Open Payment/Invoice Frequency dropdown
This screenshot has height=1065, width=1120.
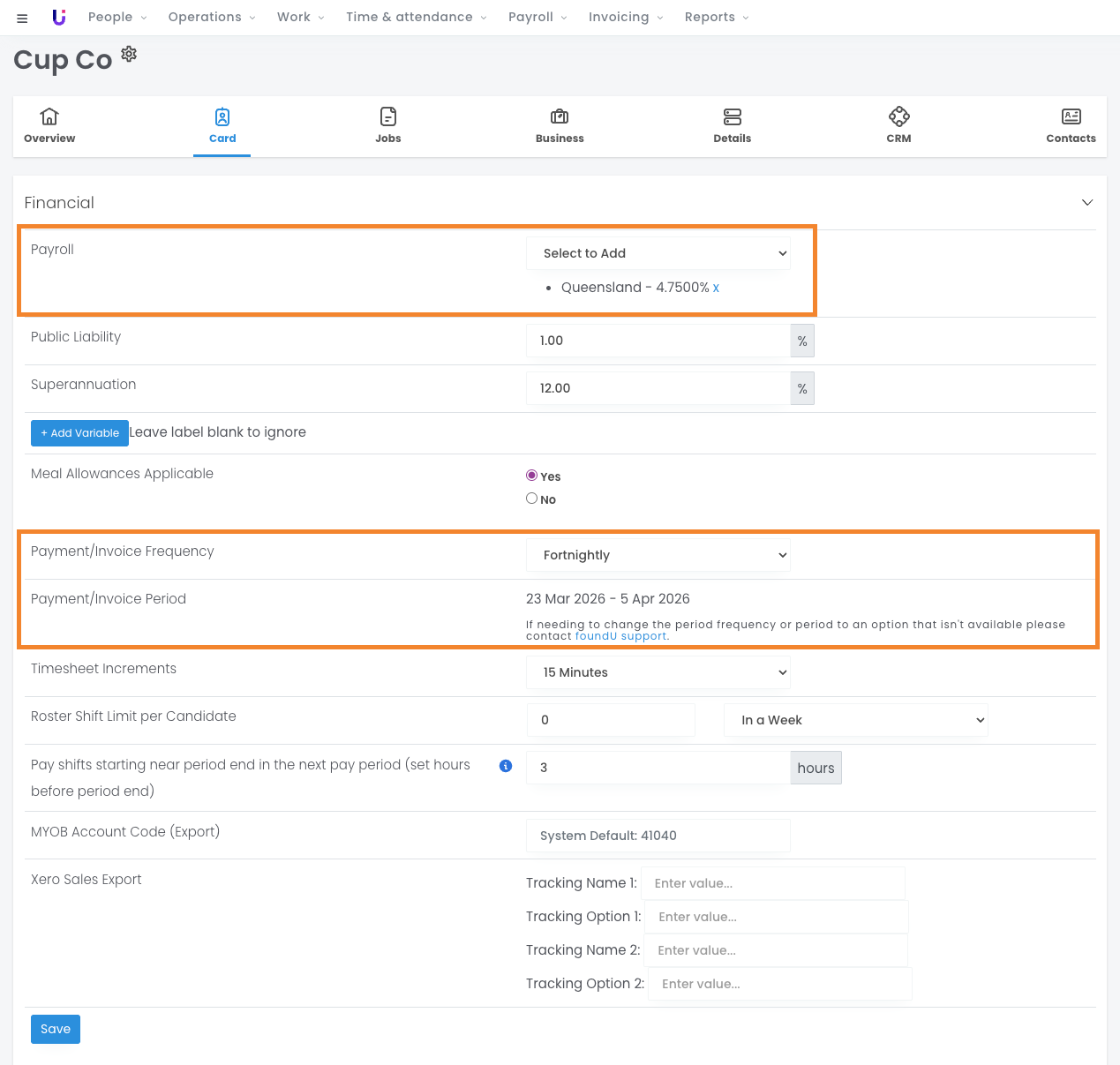[x=658, y=555]
